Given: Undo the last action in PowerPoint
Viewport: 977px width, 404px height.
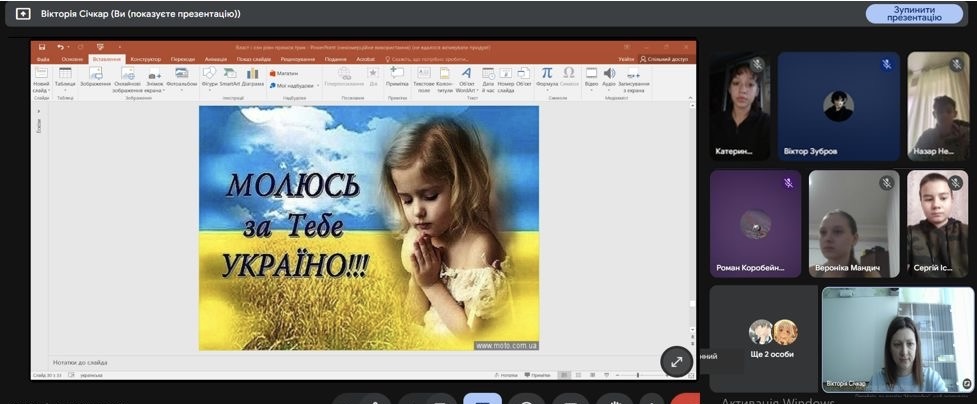Looking at the screenshot, I should pos(60,47).
